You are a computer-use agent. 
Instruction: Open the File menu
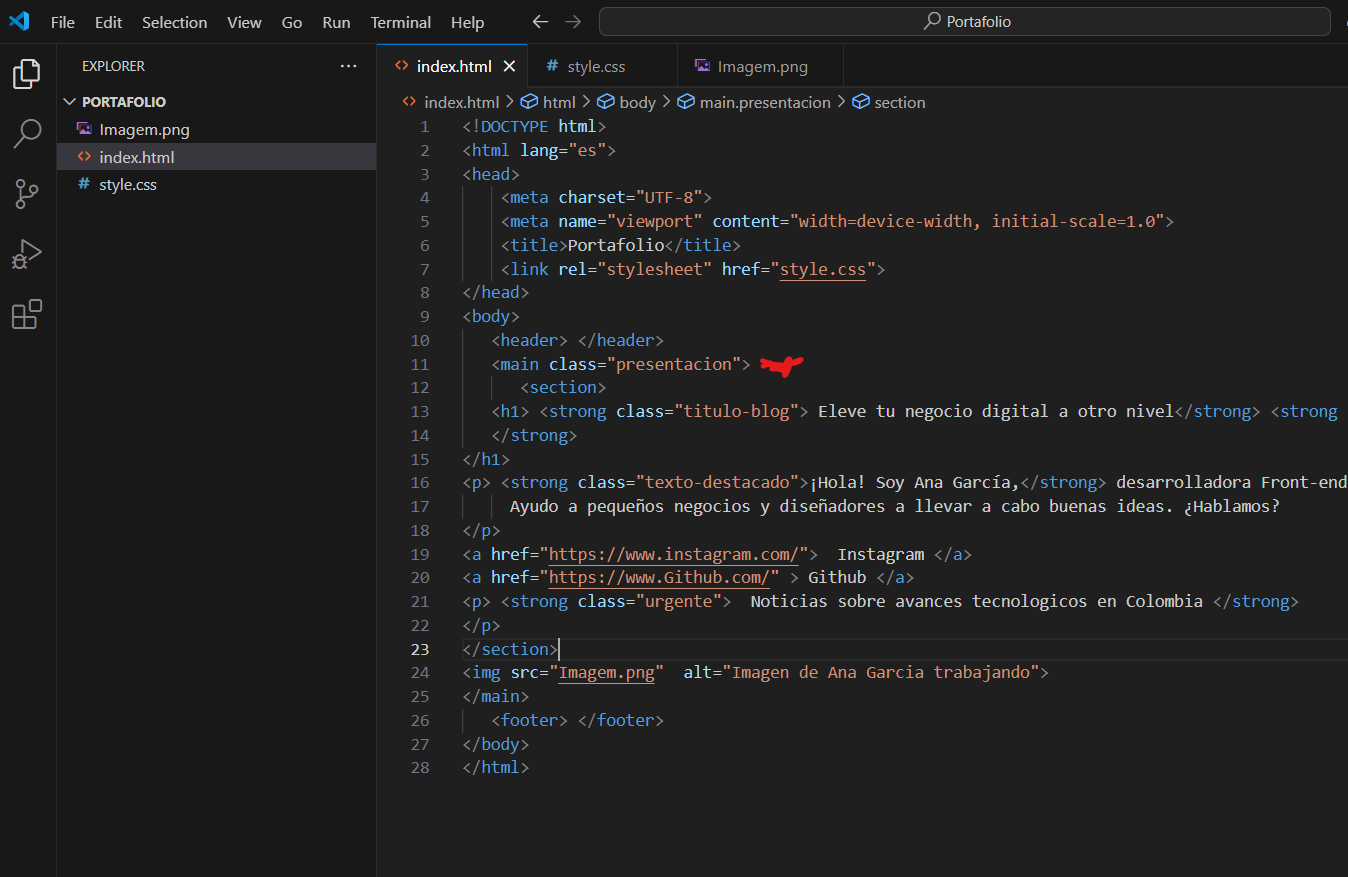pos(62,22)
